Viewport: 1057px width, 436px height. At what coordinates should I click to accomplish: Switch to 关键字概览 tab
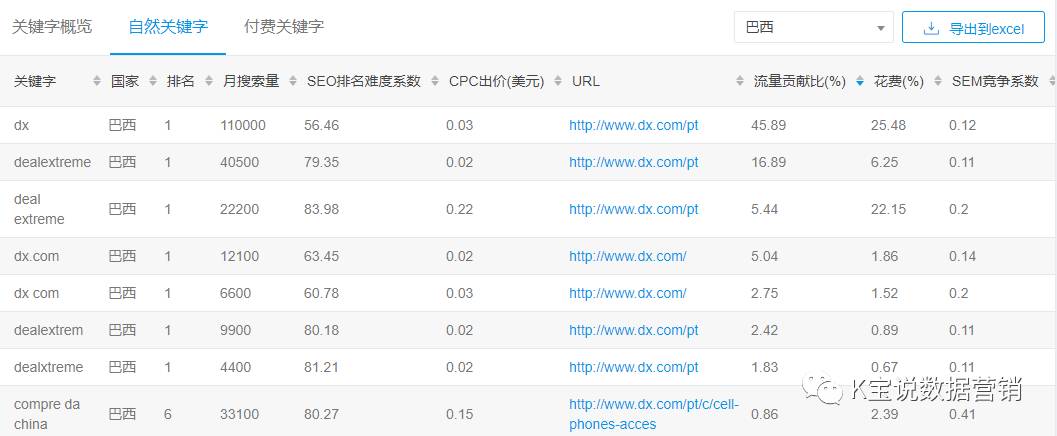(x=52, y=27)
